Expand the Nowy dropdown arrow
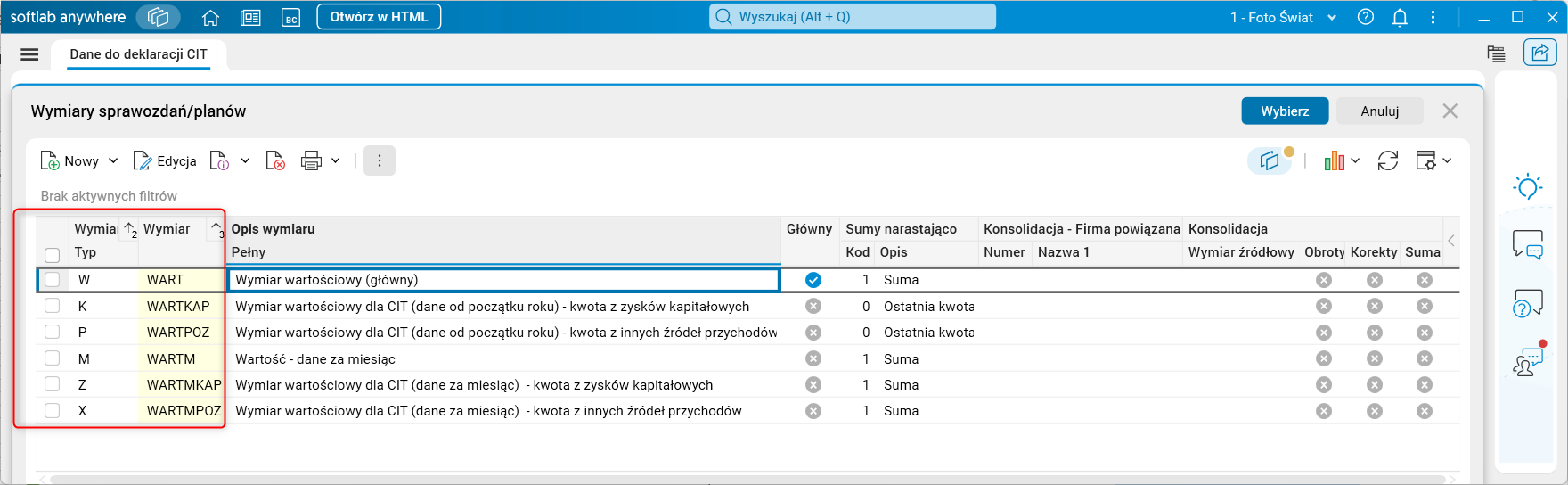Viewport: 1568px width, 485px height. coord(113,161)
